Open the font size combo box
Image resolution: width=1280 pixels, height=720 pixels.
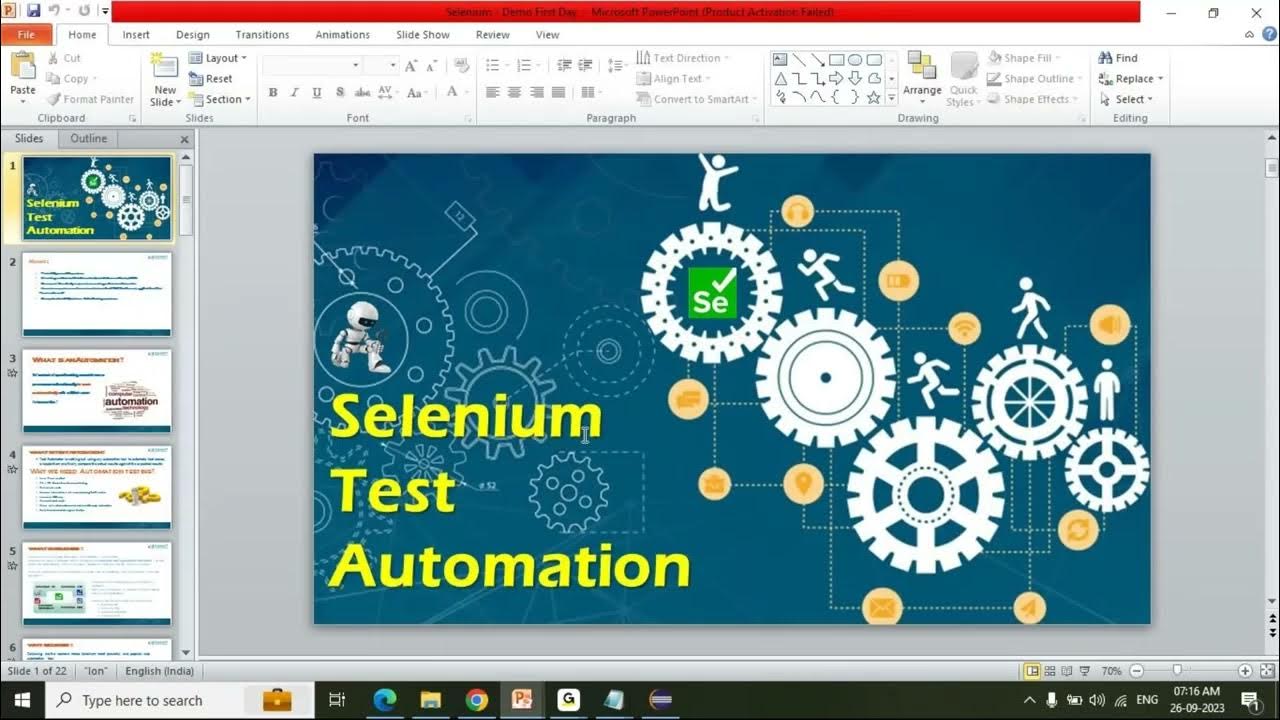tap(380, 65)
